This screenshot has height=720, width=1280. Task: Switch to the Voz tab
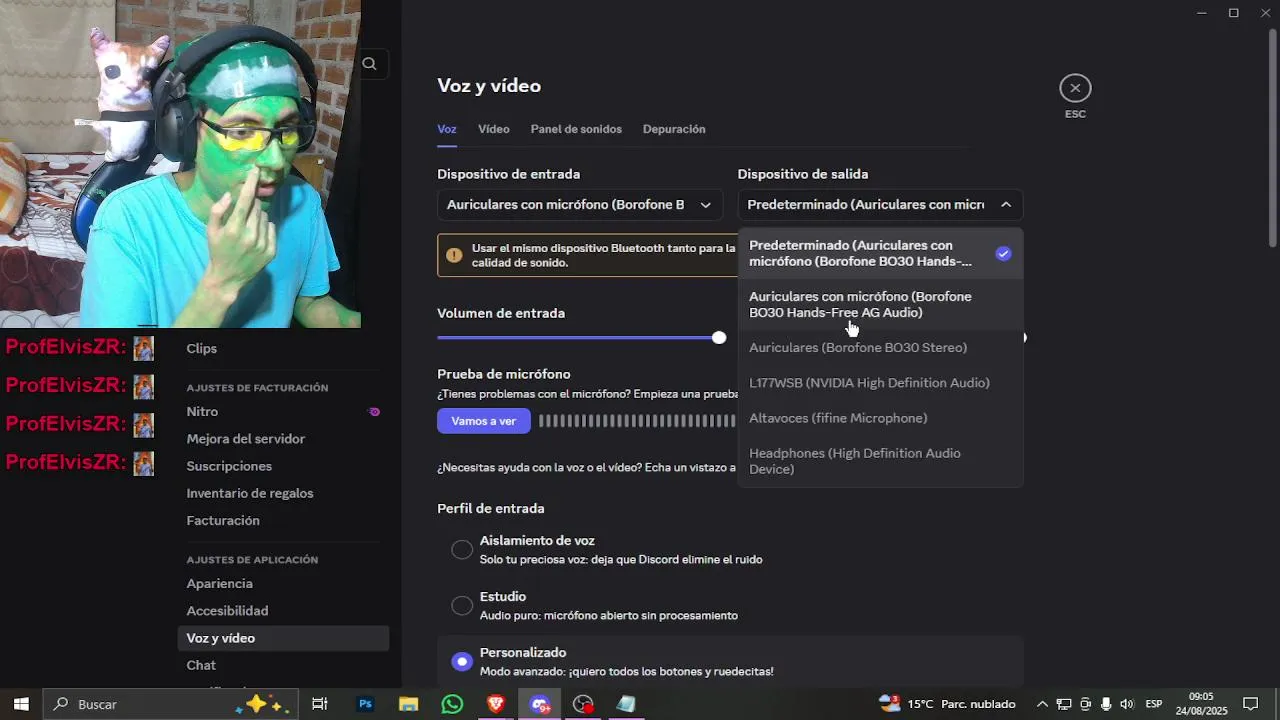click(x=446, y=129)
